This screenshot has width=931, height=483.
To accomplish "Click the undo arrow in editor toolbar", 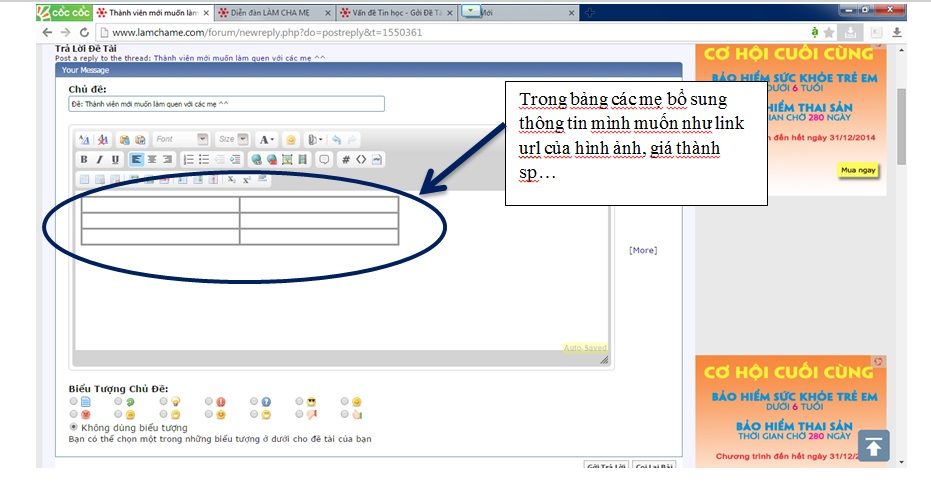I will tap(336, 139).
